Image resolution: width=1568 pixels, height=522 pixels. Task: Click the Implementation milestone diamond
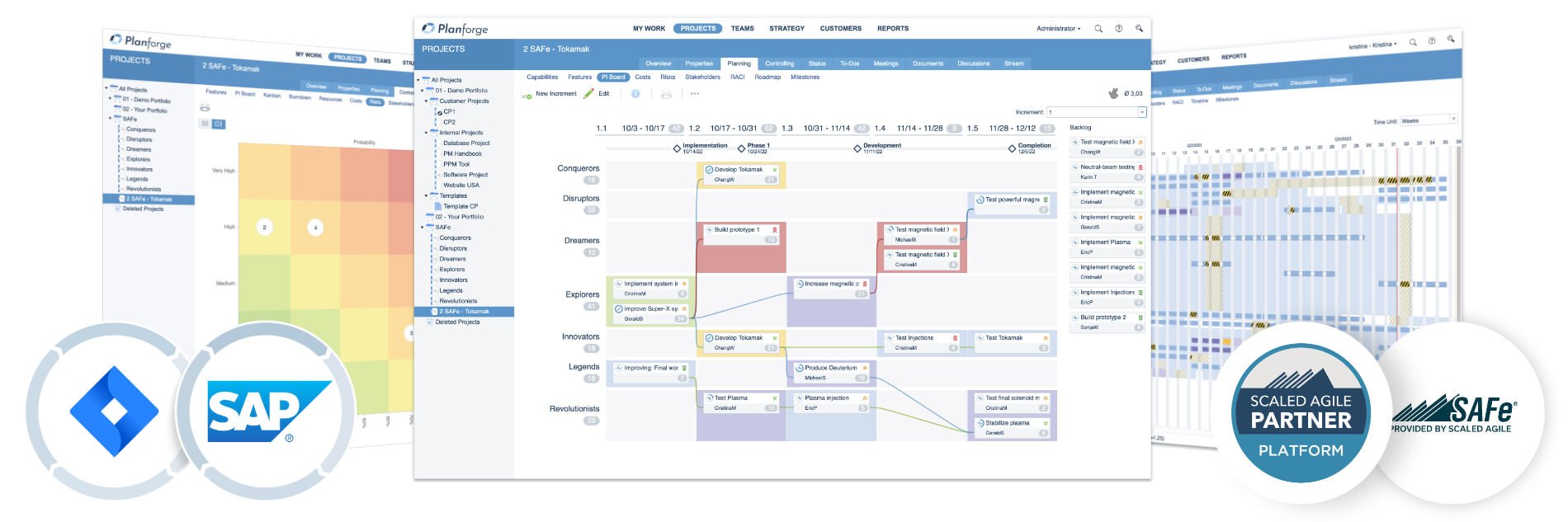[x=677, y=149]
